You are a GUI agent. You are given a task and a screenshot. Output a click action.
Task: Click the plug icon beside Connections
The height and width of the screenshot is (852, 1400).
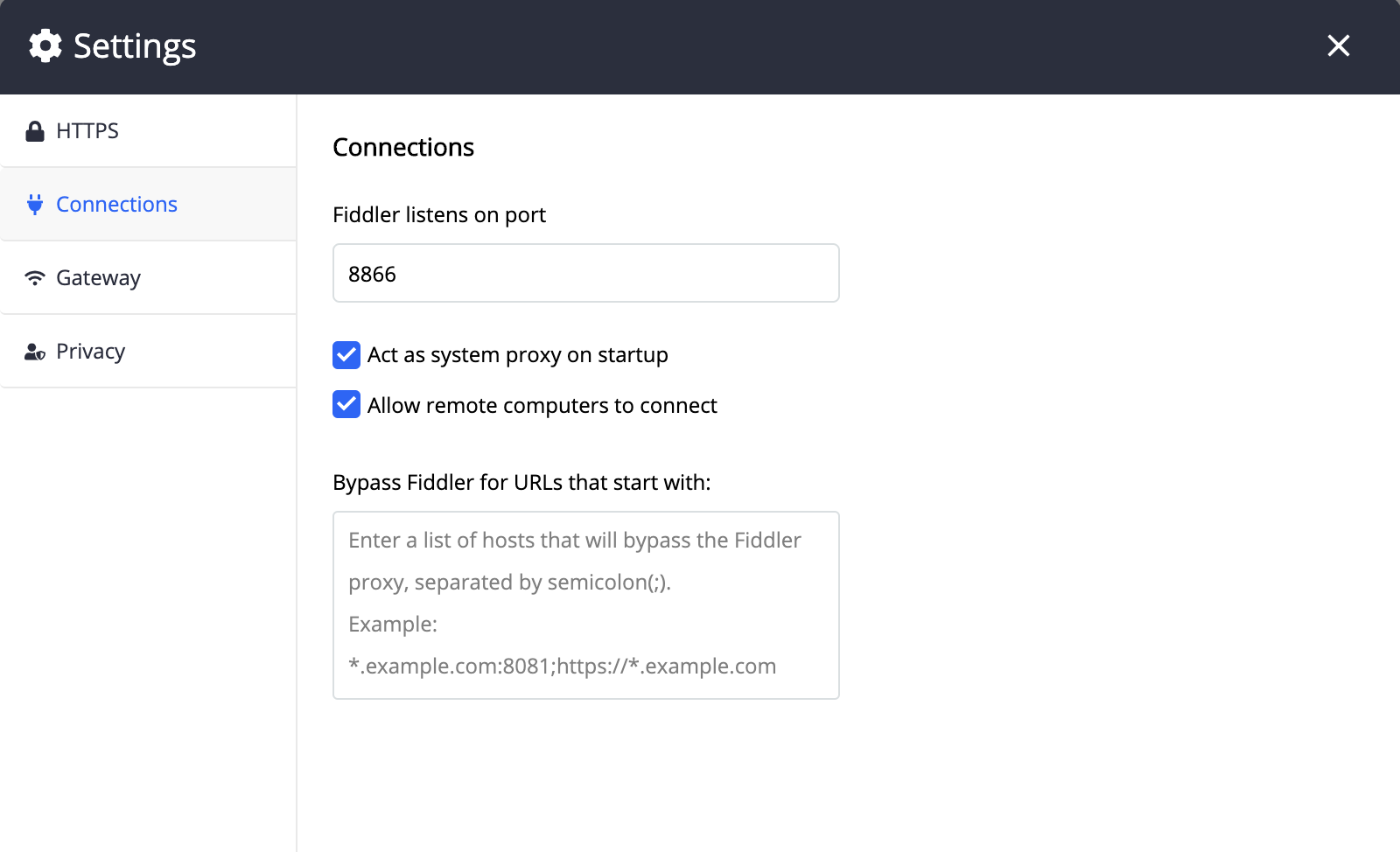[x=34, y=204]
